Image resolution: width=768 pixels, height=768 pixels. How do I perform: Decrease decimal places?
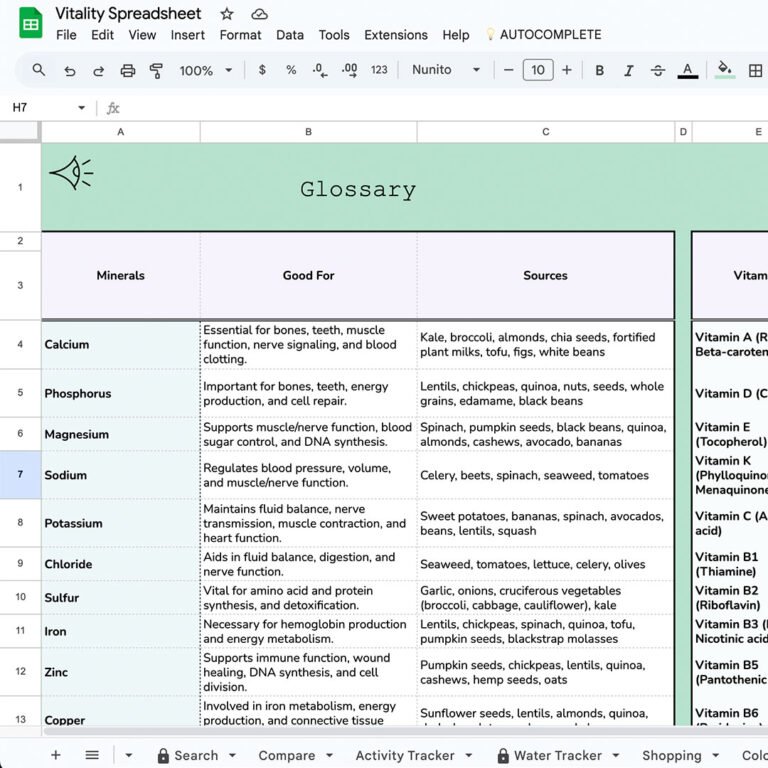click(320, 70)
